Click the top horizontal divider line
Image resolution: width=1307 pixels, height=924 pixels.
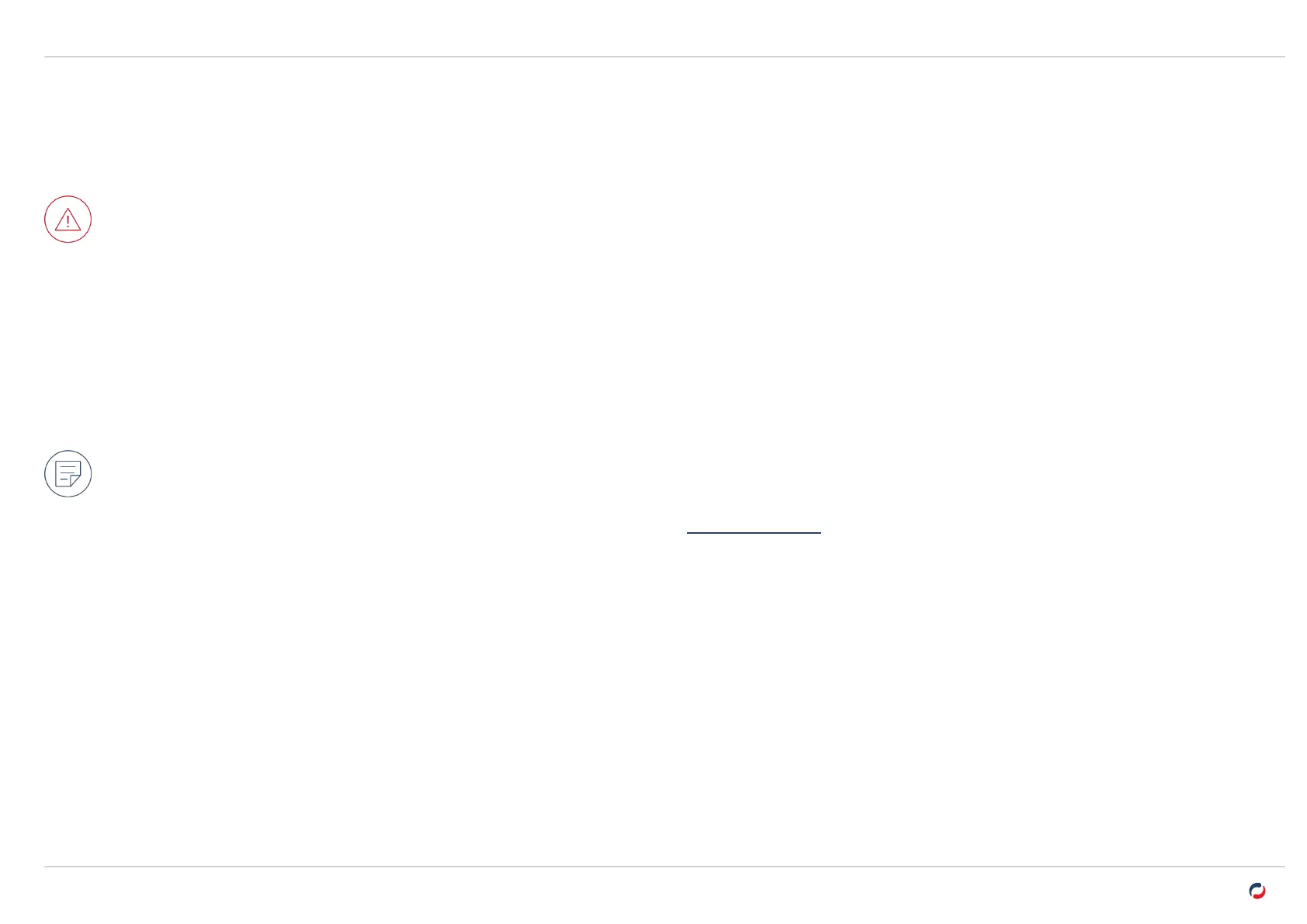[664, 57]
